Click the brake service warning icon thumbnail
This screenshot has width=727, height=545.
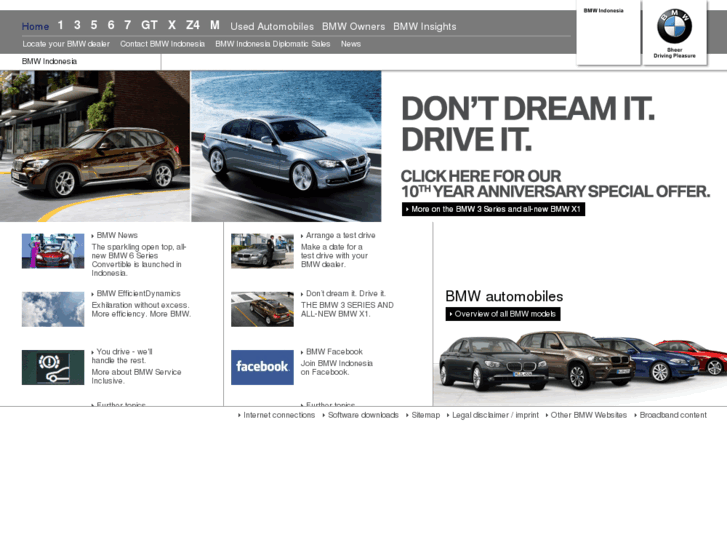point(53,367)
